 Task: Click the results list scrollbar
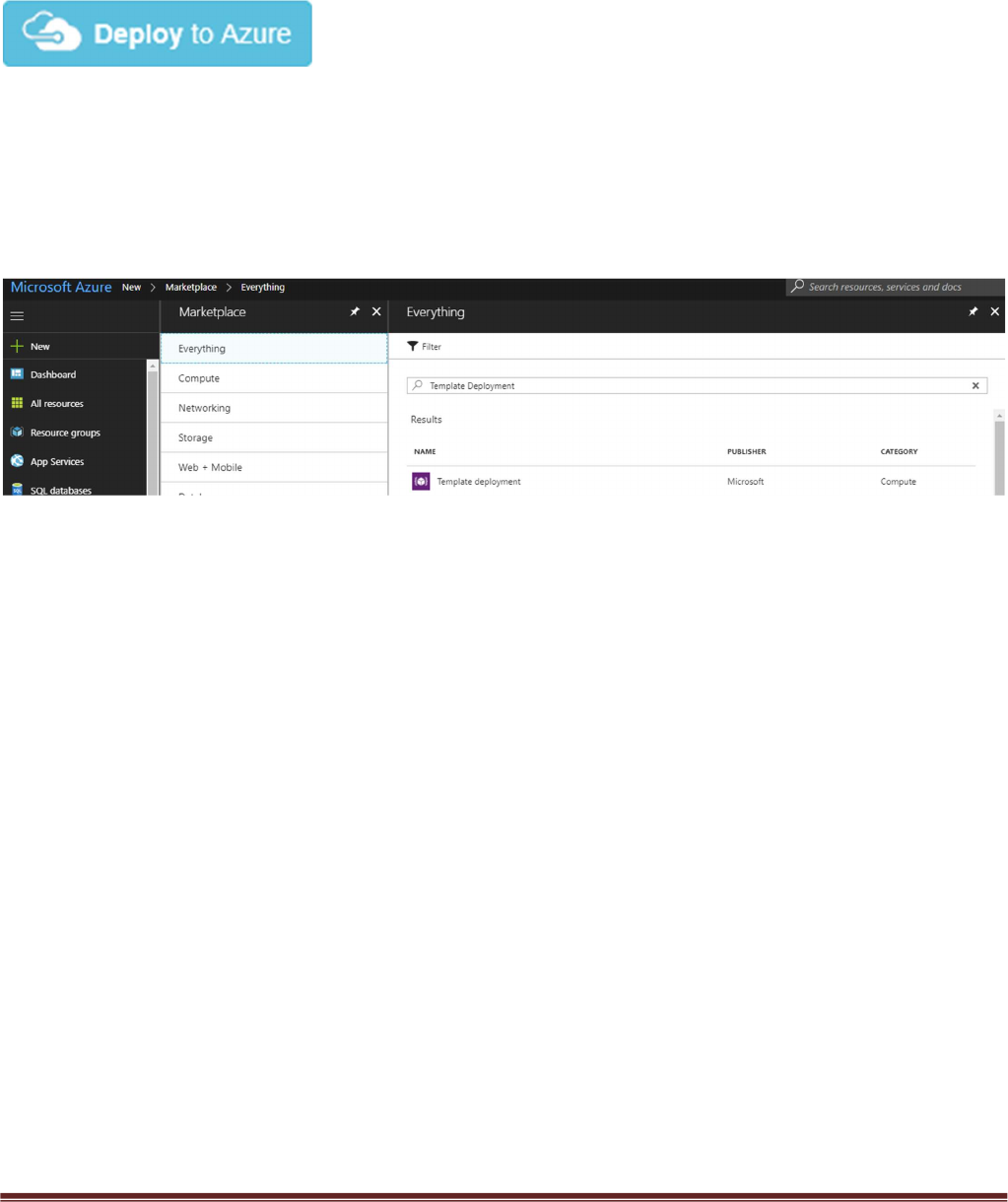tap(999, 452)
